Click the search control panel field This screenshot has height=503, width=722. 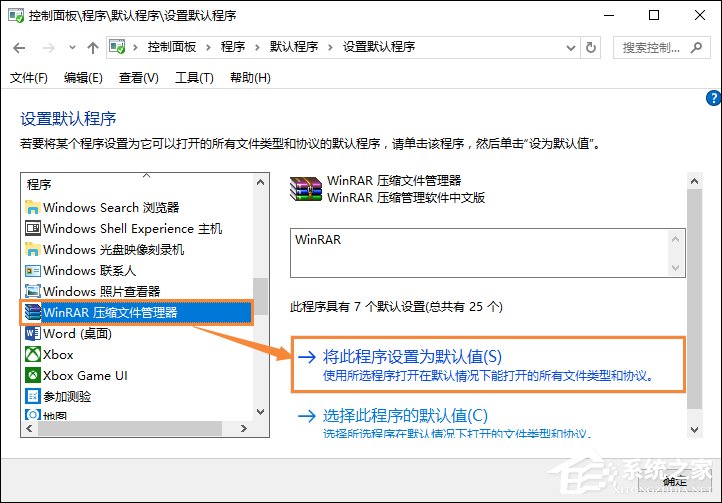pyautogui.click(x=661, y=47)
